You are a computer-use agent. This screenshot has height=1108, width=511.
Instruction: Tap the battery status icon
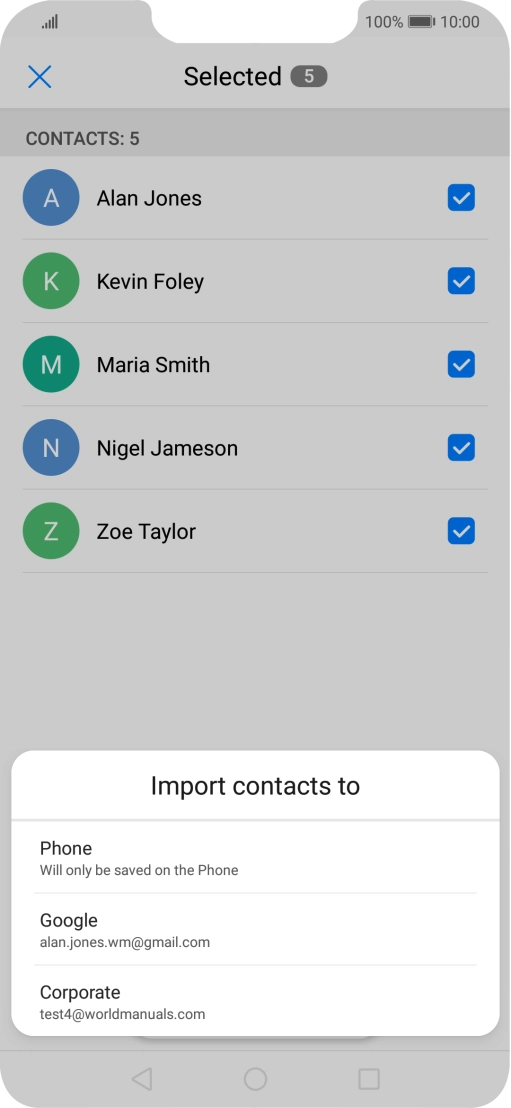(422, 22)
